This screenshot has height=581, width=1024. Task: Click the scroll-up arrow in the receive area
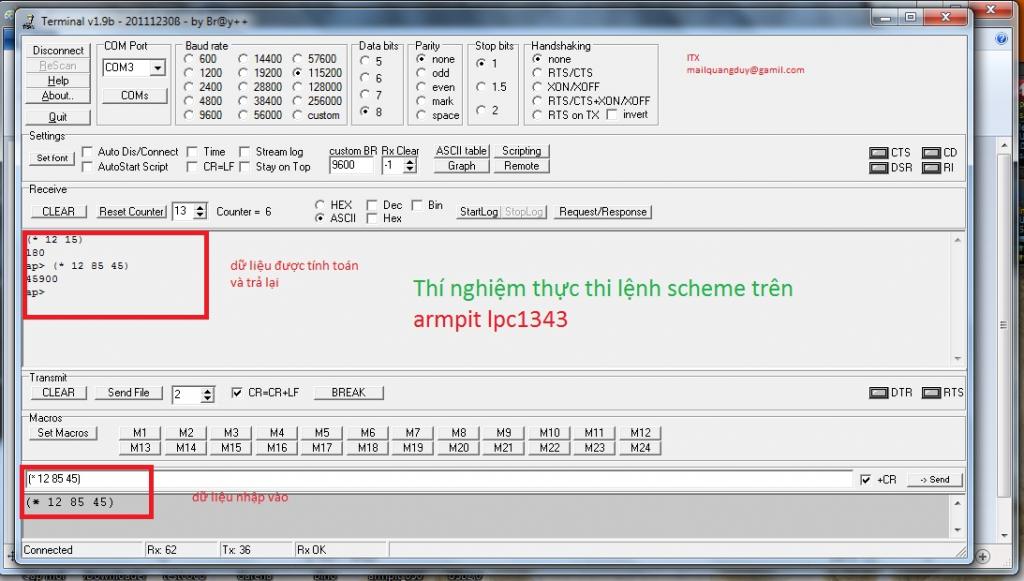tap(957, 240)
